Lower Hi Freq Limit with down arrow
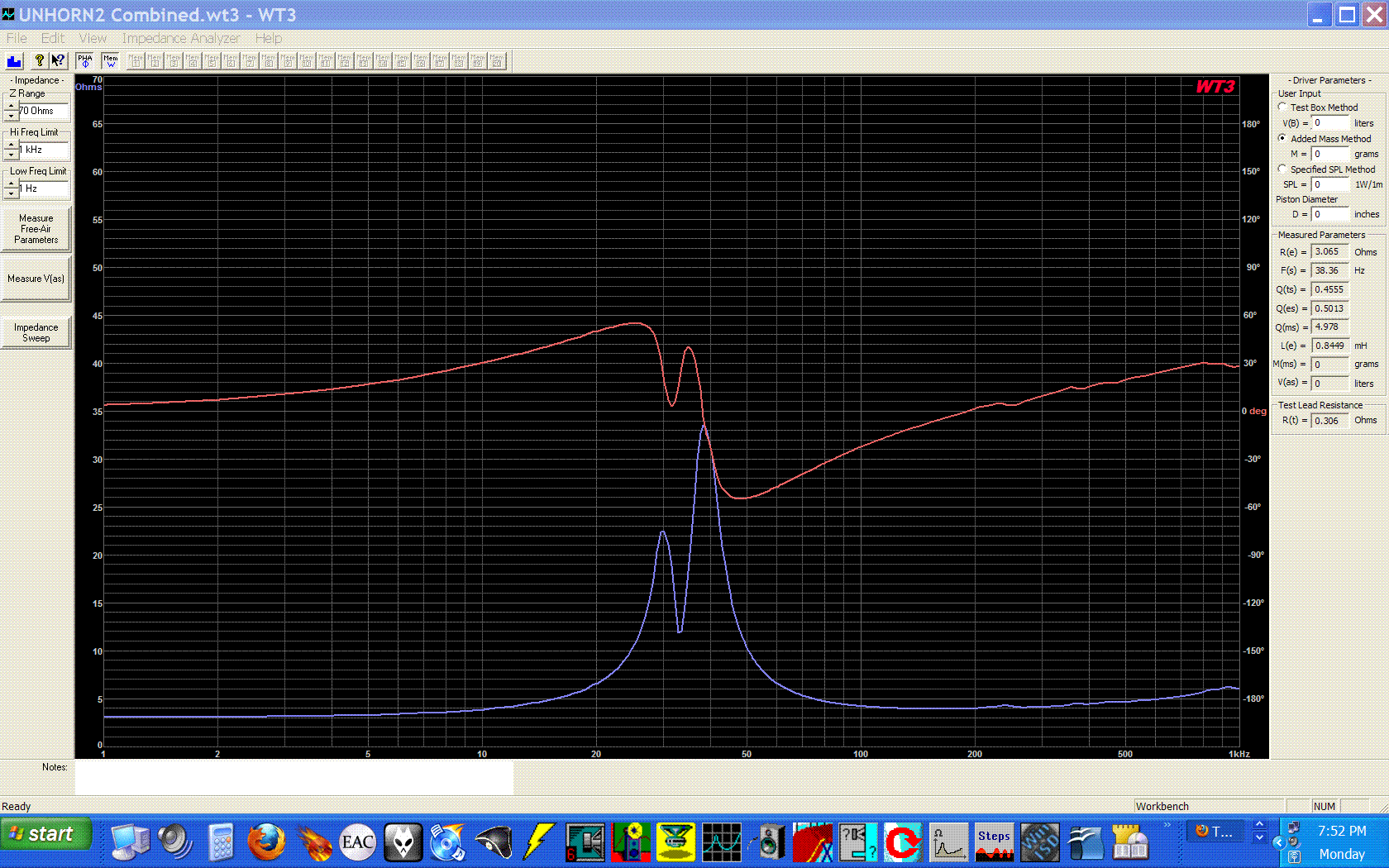1389x868 pixels. point(12,155)
